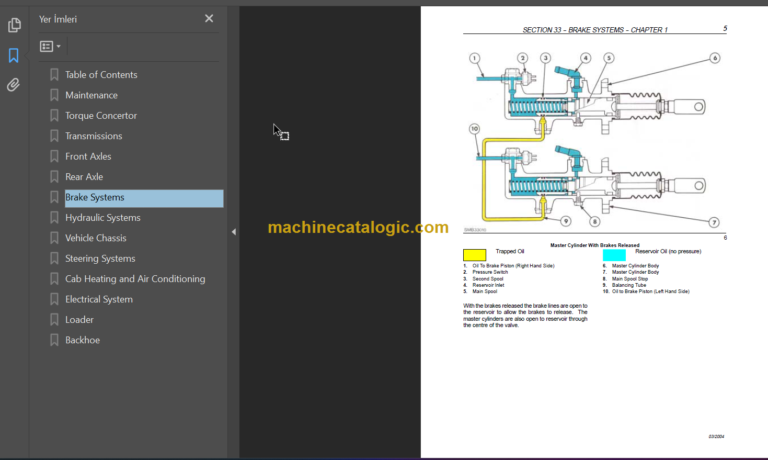The height and width of the screenshot is (460, 768).
Task: Click the bookmark icon beside Vehicle Chassis
Action: point(54,238)
